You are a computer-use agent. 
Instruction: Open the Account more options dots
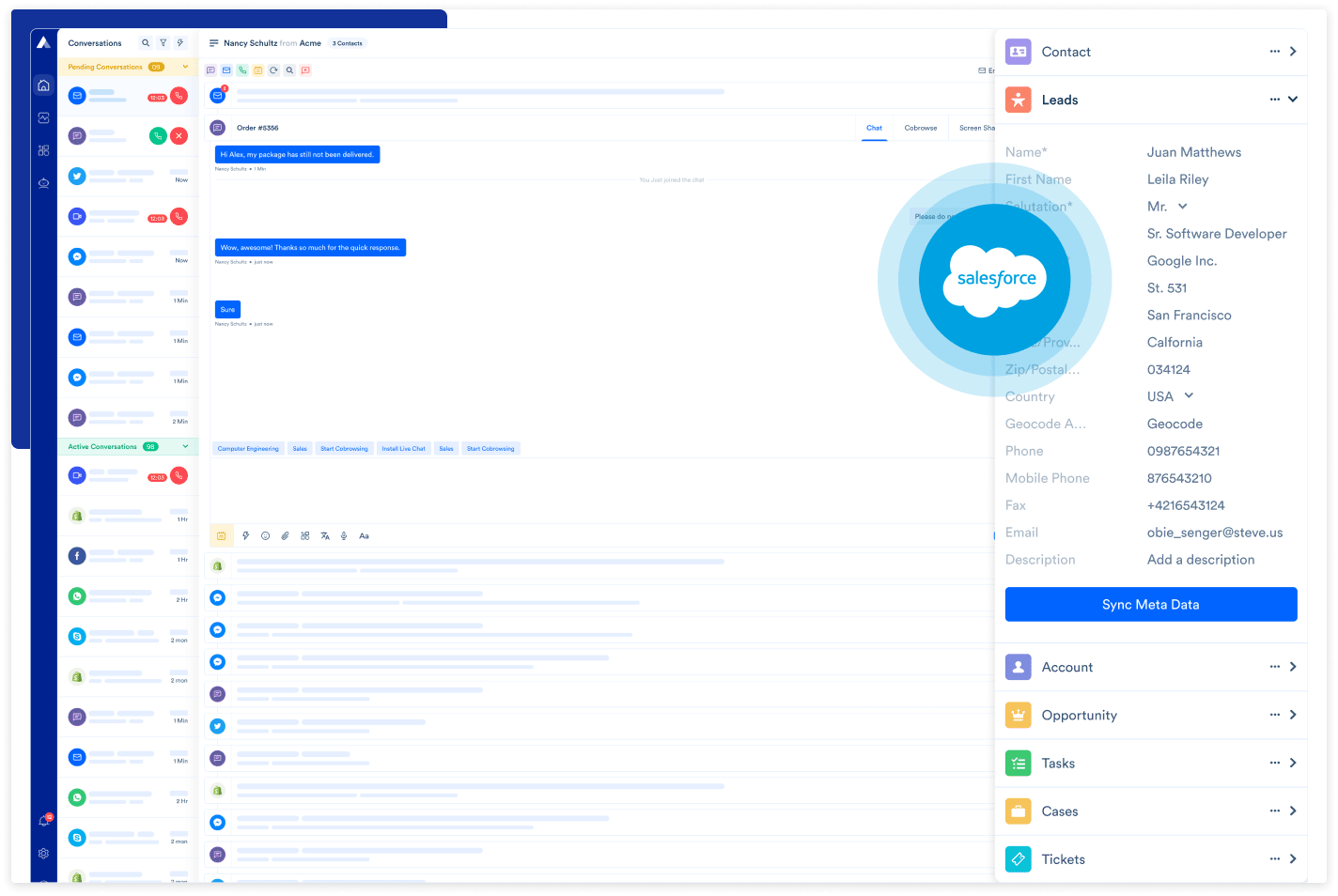(x=1275, y=667)
